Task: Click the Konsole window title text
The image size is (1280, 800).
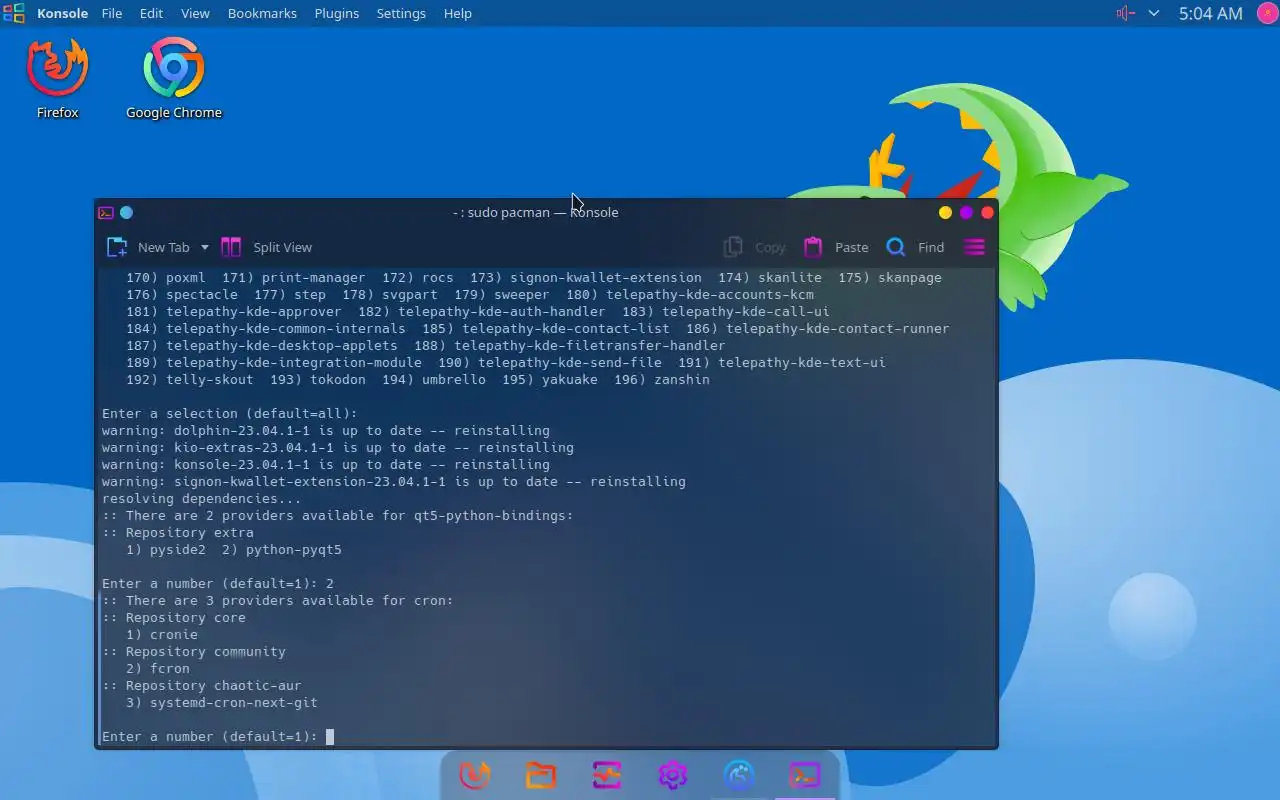Action: [536, 212]
